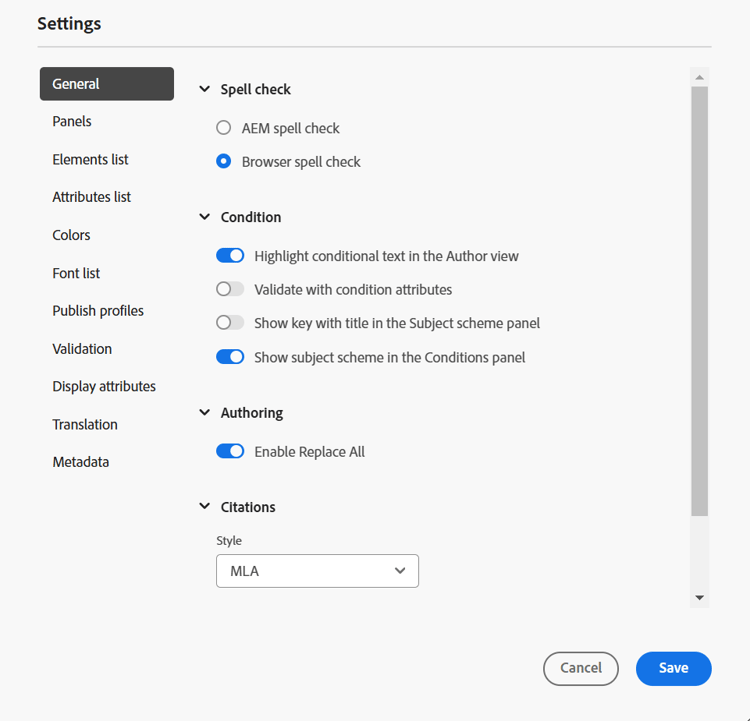Screen dimensions: 750x721
Task: Click the scrollbar down arrow
Action: 700,598
